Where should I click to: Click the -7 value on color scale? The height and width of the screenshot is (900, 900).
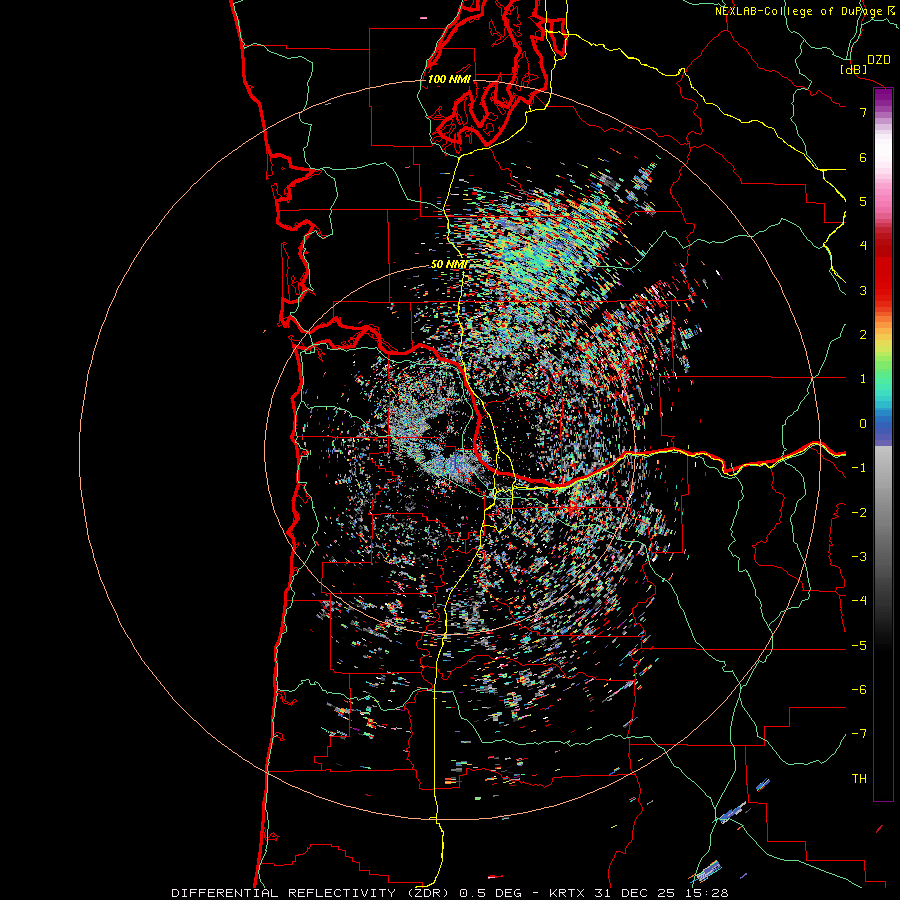click(859, 734)
